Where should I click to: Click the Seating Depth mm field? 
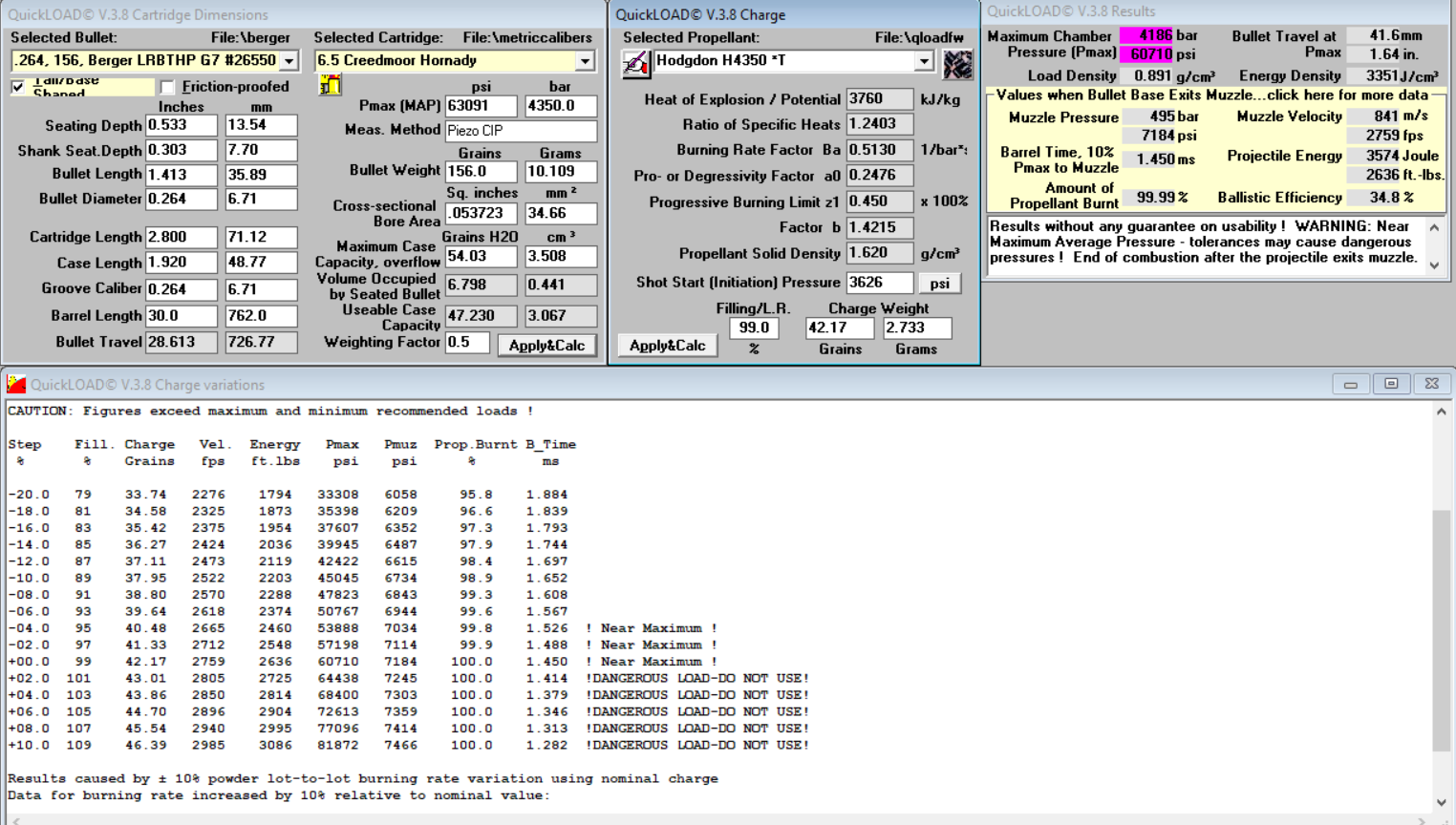coord(261,125)
